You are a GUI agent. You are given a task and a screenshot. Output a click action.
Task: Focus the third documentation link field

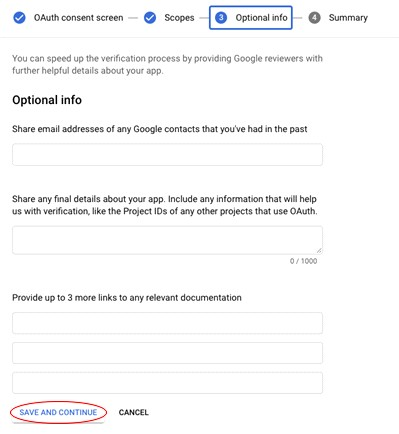pos(167,383)
